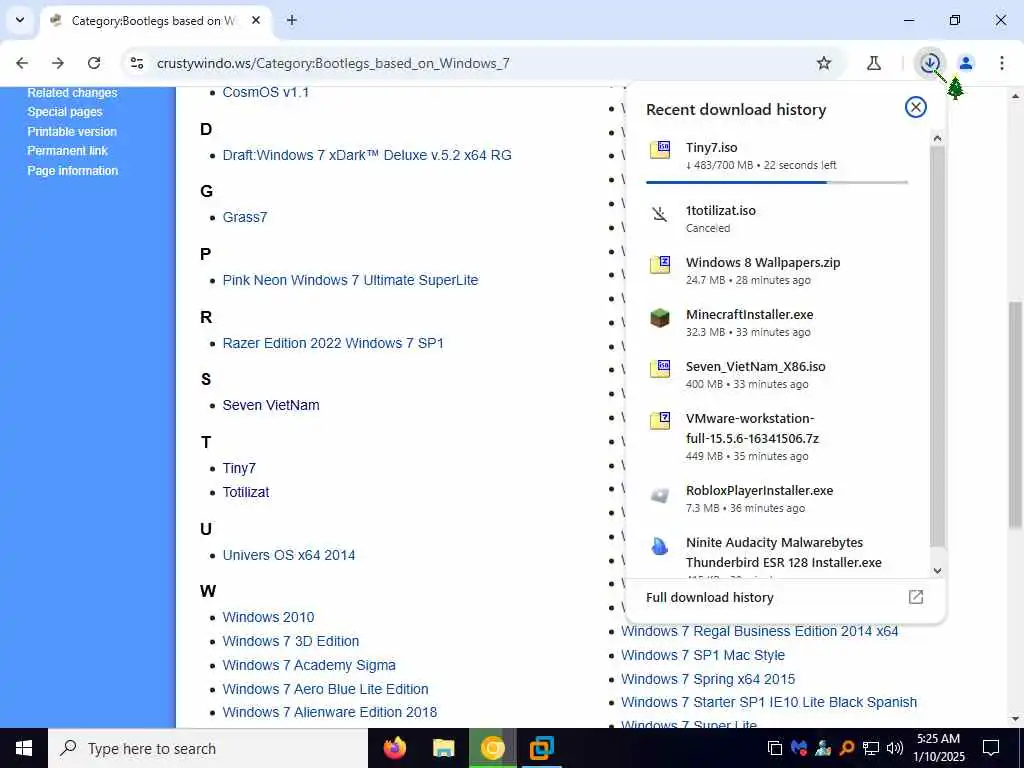Open Full download history link
This screenshot has height=768, width=1024.
[x=709, y=597]
